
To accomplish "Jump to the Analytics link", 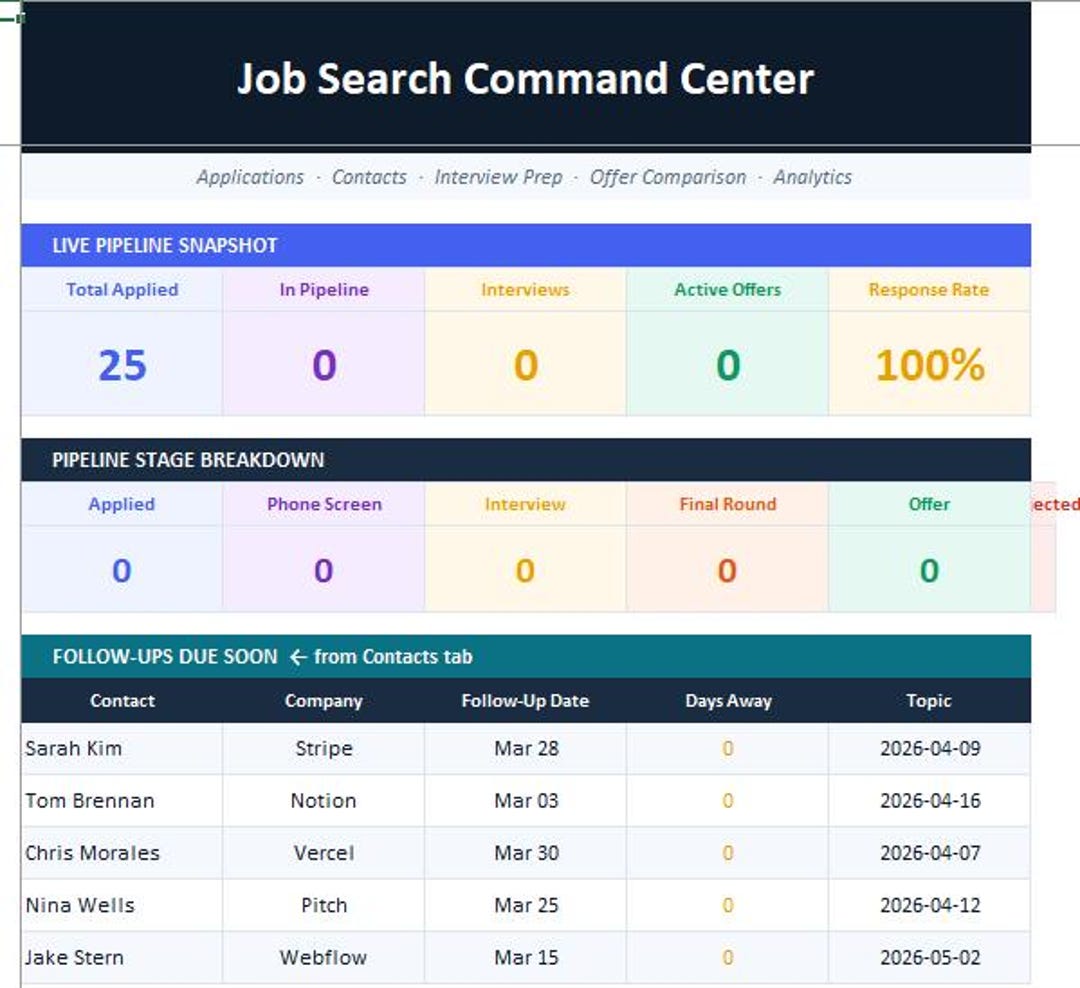I will point(812,177).
